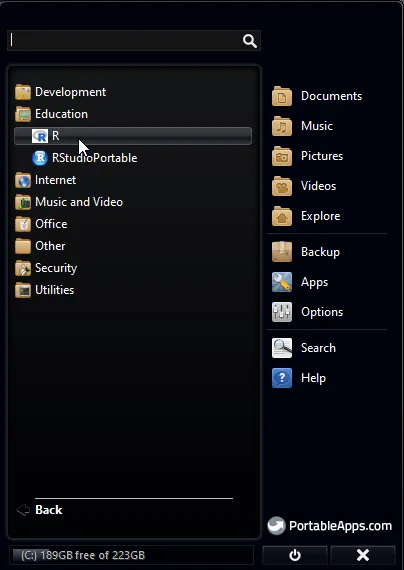Image resolution: width=404 pixels, height=570 pixels.
Task: Open the Apps wrench icon
Action: click(282, 282)
